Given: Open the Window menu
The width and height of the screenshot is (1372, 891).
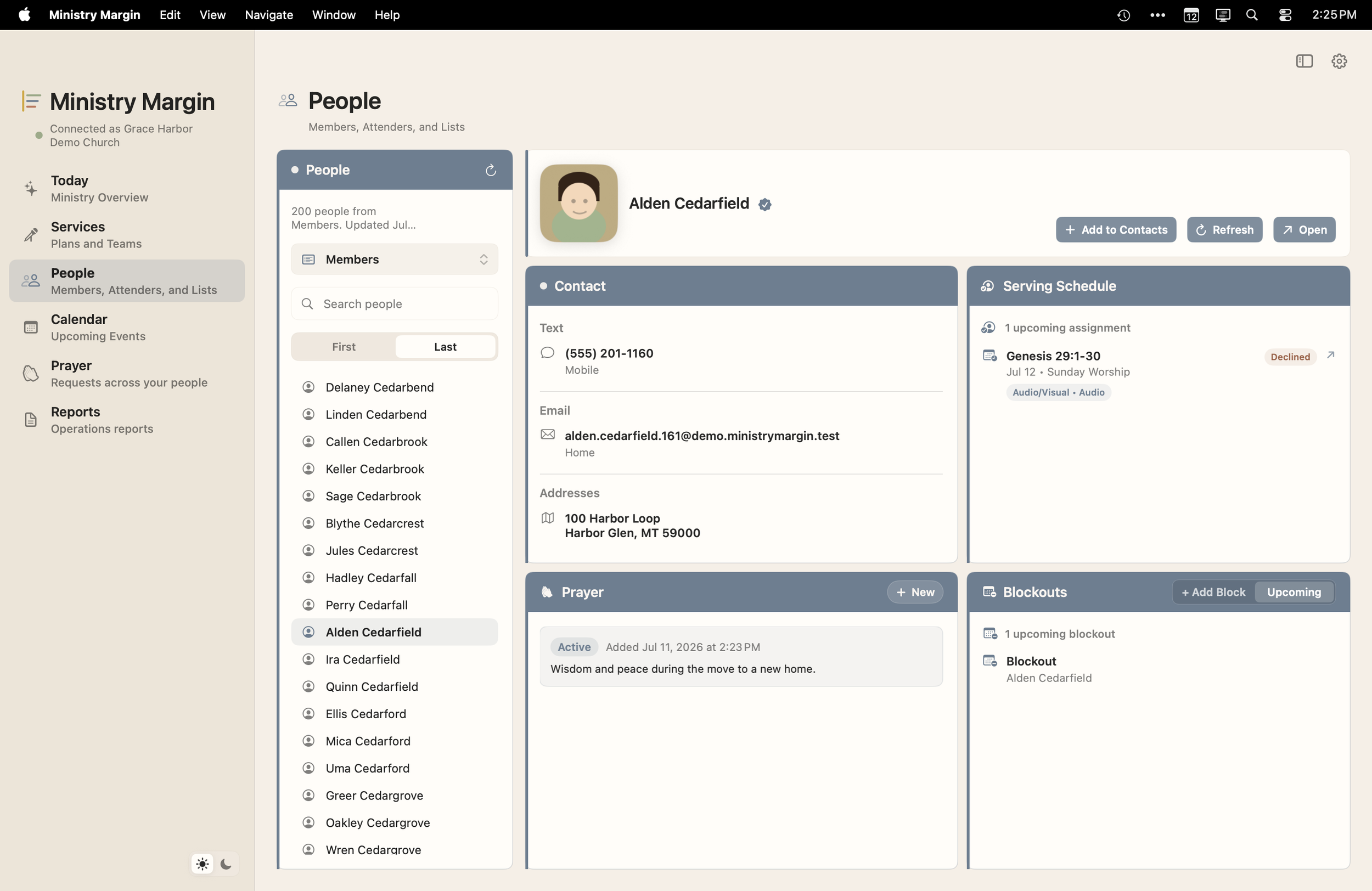Looking at the screenshot, I should pyautogui.click(x=334, y=15).
